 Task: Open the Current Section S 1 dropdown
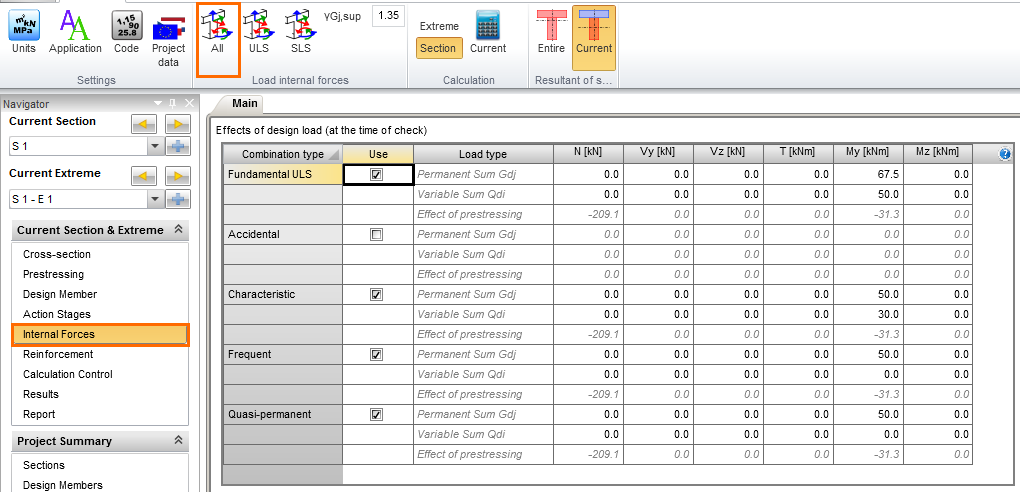tap(154, 147)
